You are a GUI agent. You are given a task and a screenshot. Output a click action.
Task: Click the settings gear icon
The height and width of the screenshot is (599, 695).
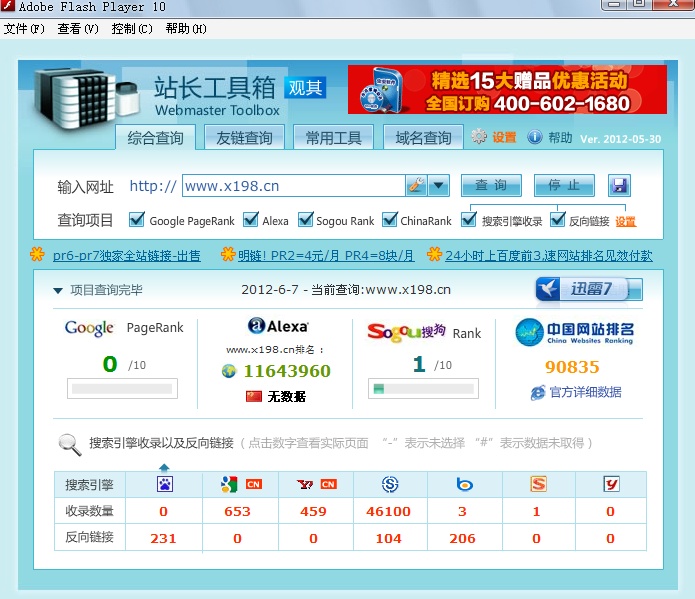479,137
